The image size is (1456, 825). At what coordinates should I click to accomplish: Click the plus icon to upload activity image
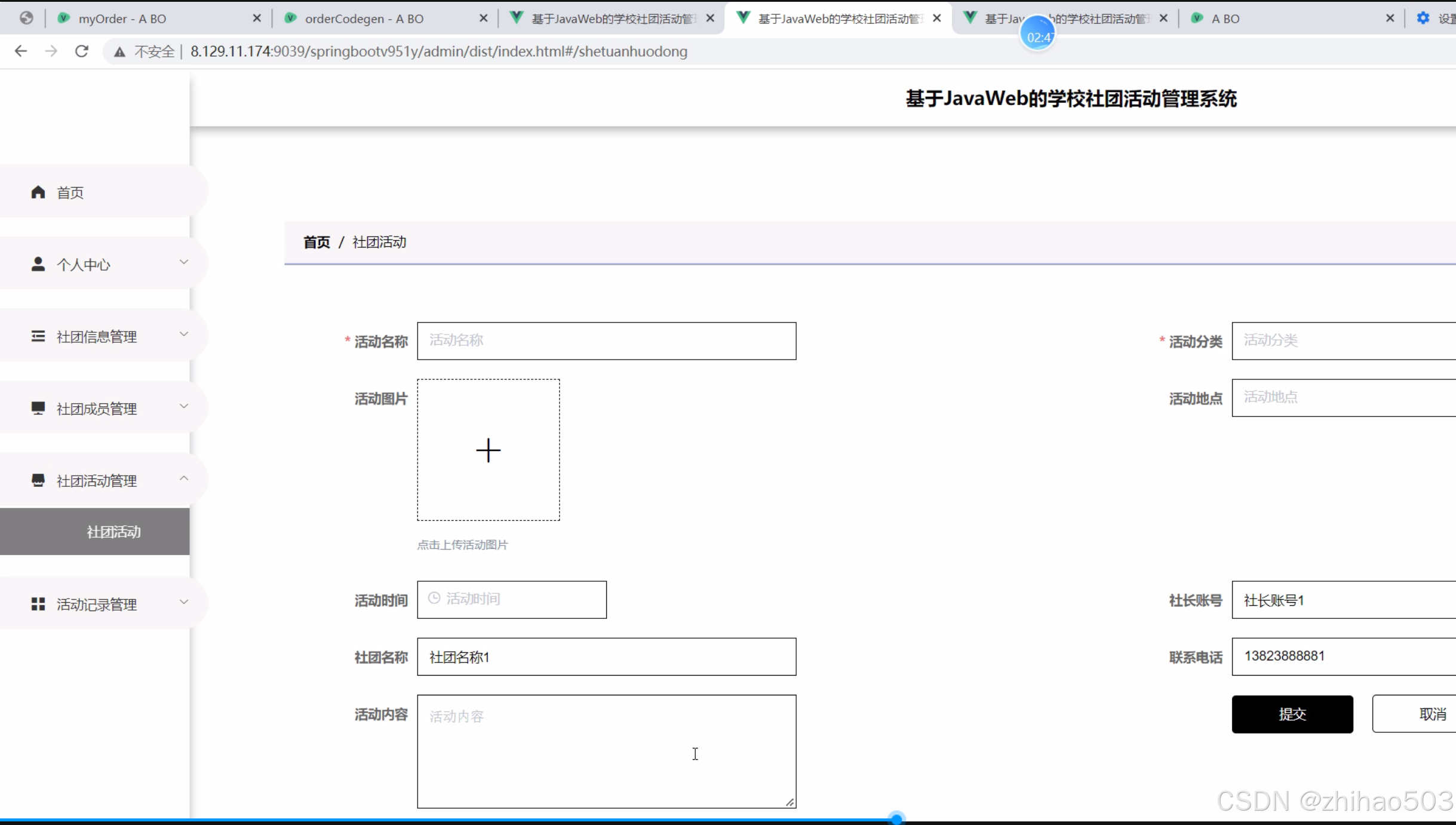tap(488, 450)
